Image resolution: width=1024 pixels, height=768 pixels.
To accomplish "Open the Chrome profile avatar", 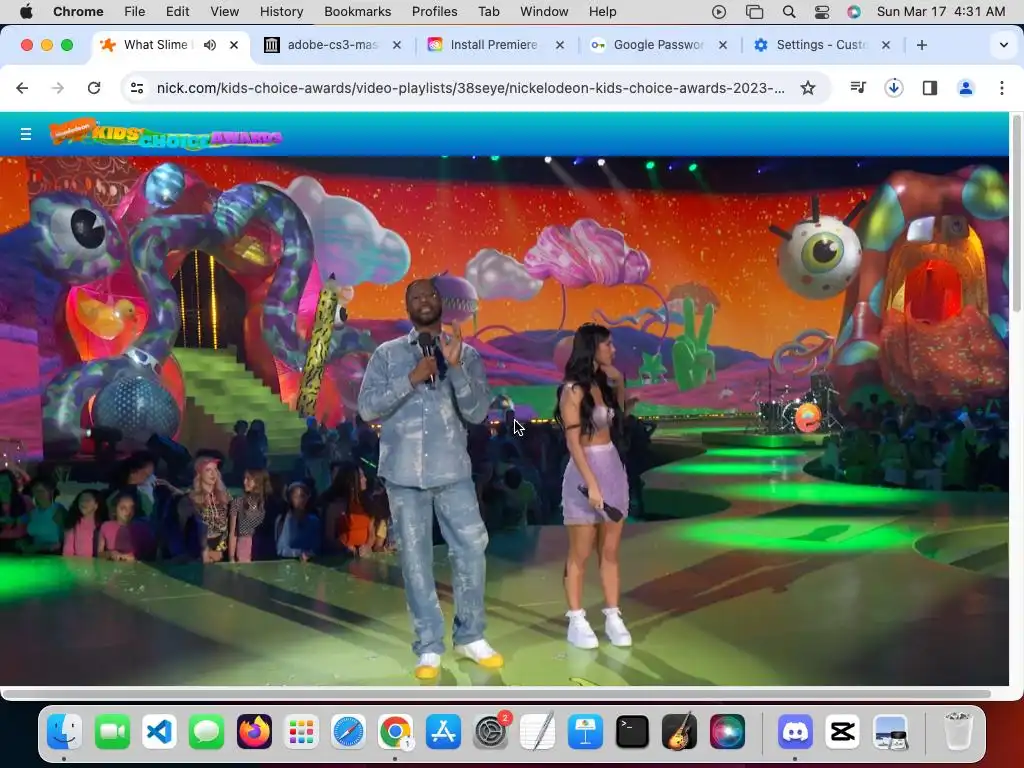I will 966,88.
